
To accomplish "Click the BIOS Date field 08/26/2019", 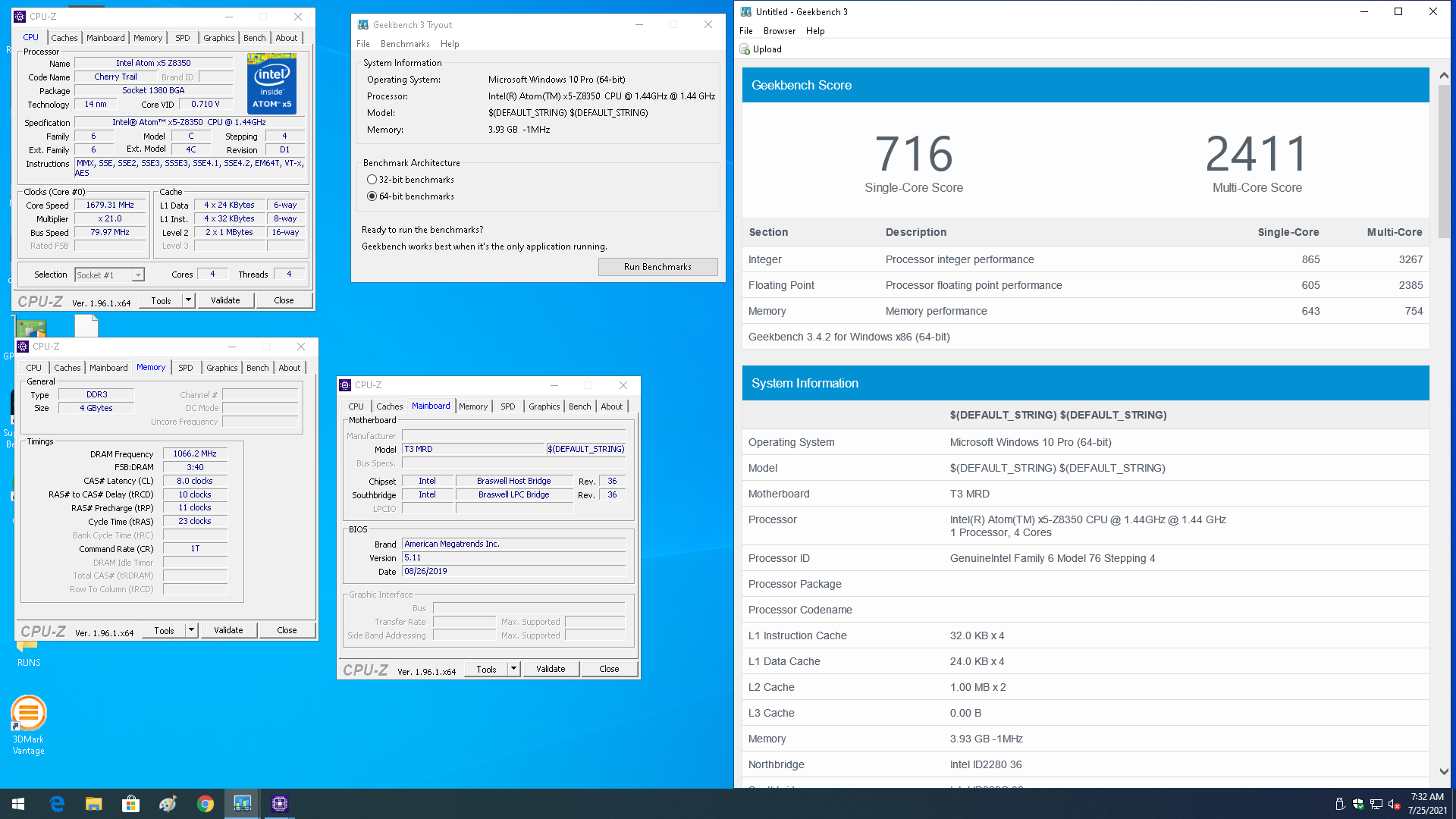I will pyautogui.click(x=513, y=572).
